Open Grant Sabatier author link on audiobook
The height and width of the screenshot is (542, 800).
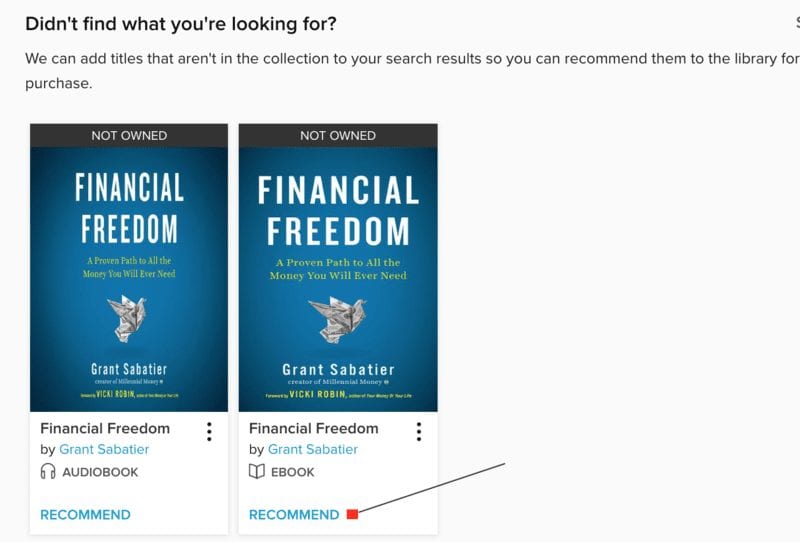[104, 449]
